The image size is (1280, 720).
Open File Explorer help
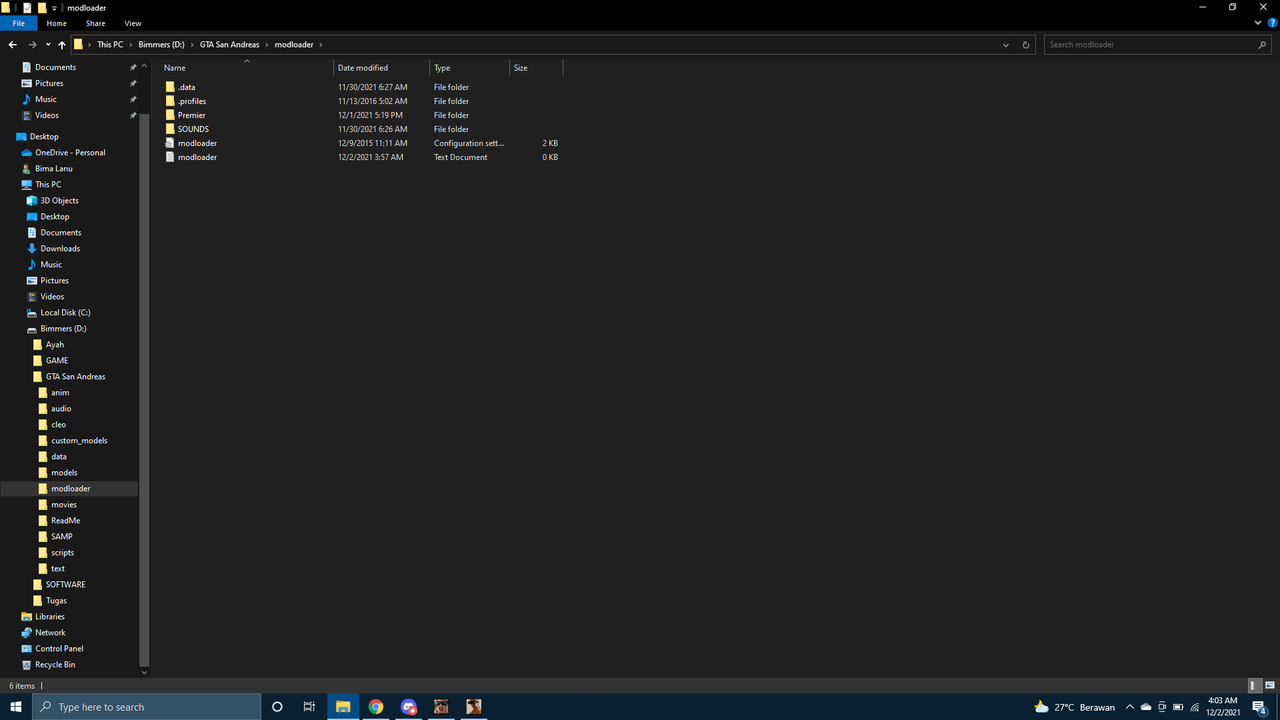1272,23
